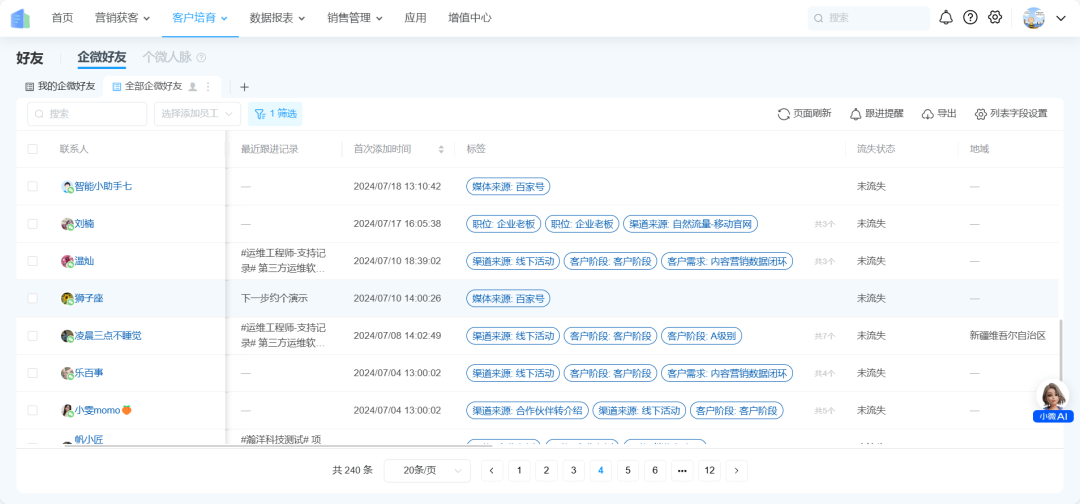The image size is (1080, 504).
Task: Click the contact search input field
Action: [x=87, y=114]
